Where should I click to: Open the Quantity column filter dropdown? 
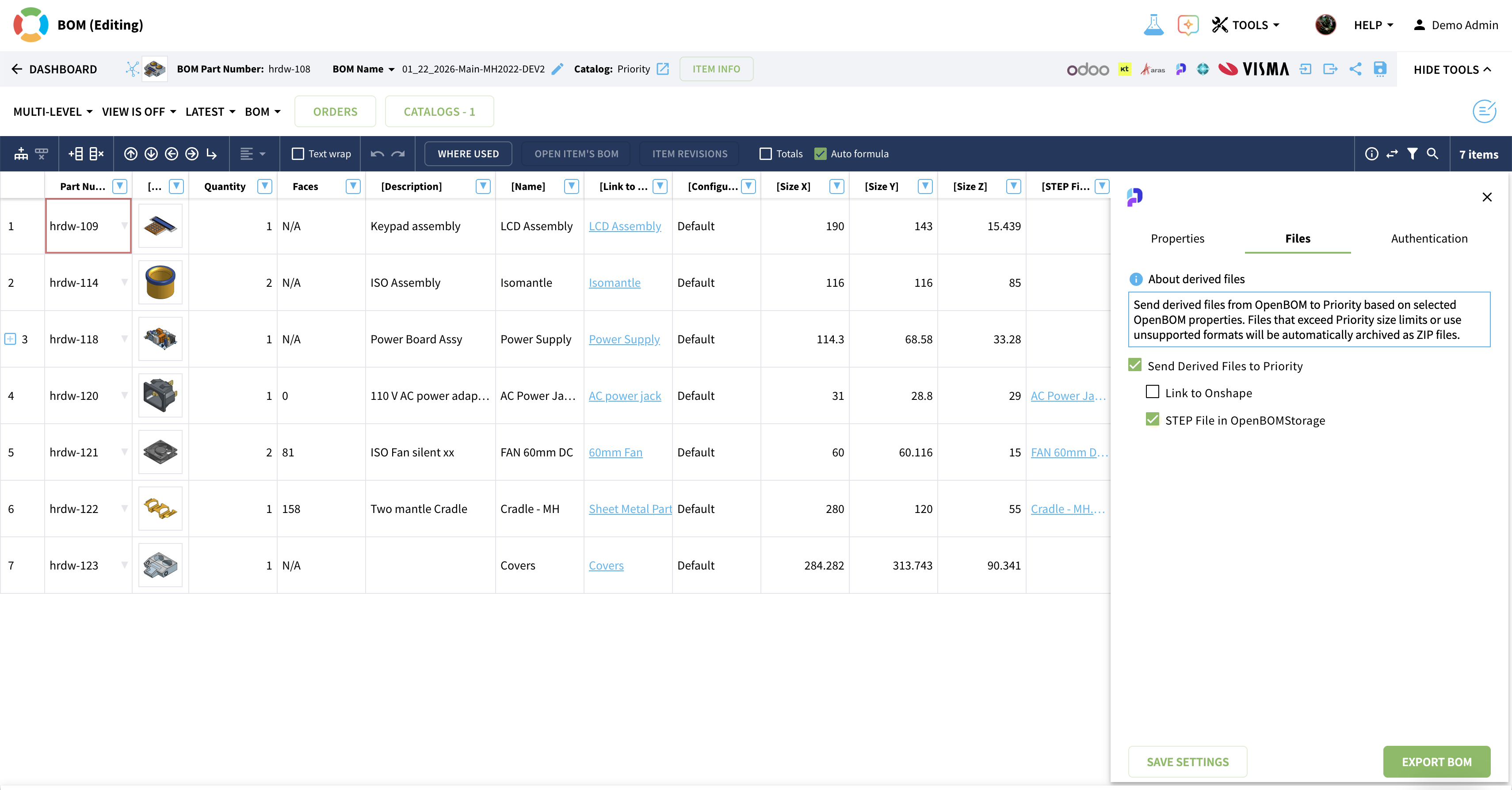click(265, 186)
